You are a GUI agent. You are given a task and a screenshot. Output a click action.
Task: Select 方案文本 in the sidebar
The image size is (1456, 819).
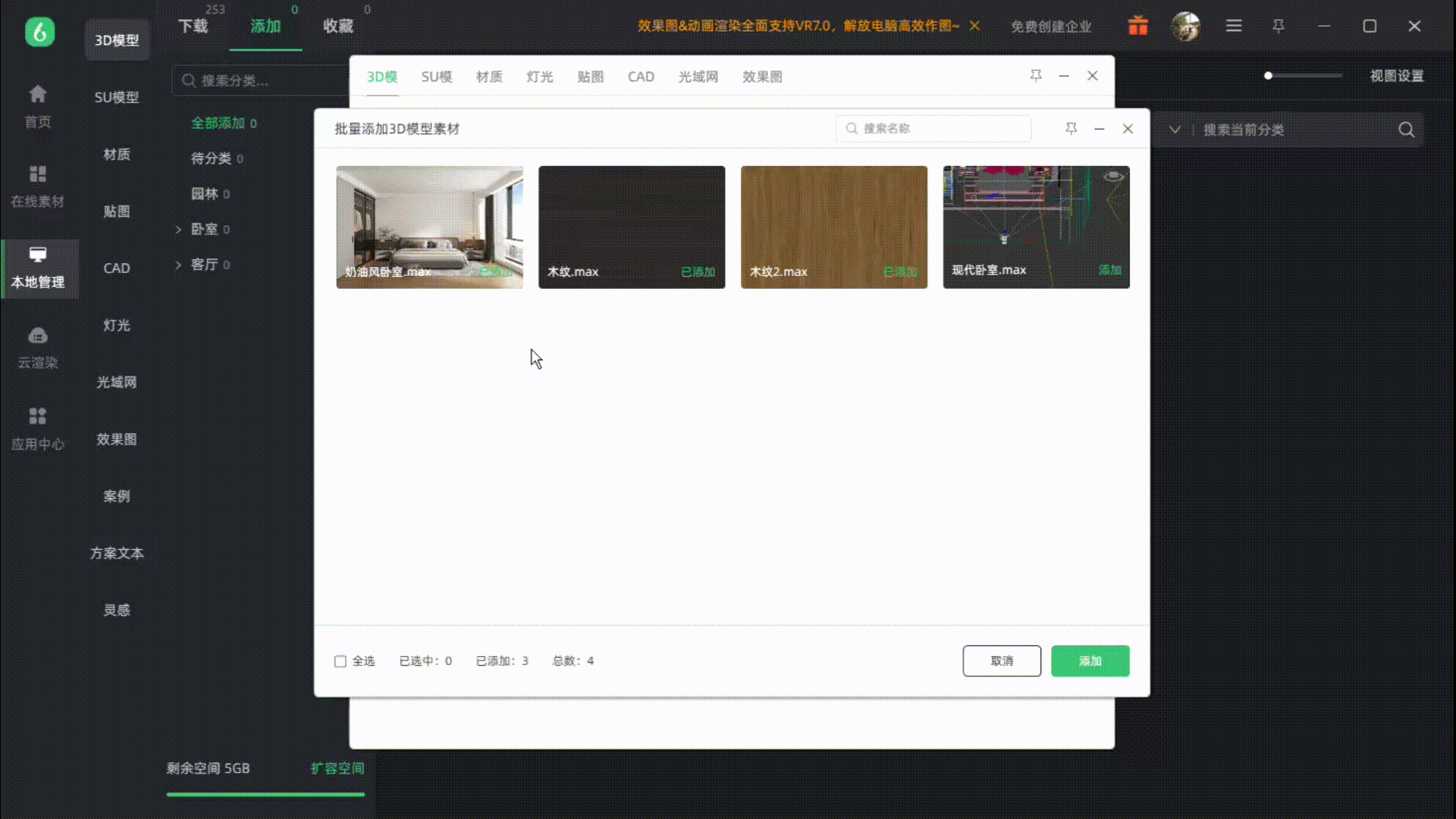117,553
